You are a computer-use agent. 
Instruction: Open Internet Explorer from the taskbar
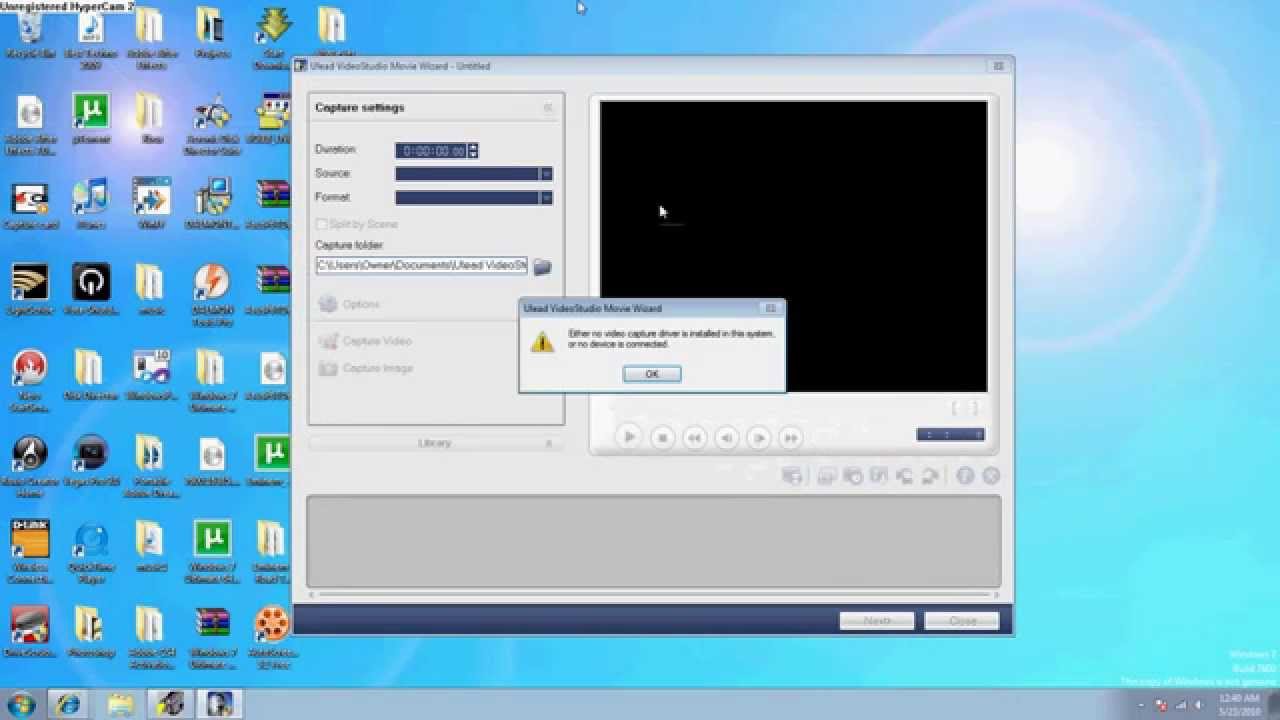(69, 703)
